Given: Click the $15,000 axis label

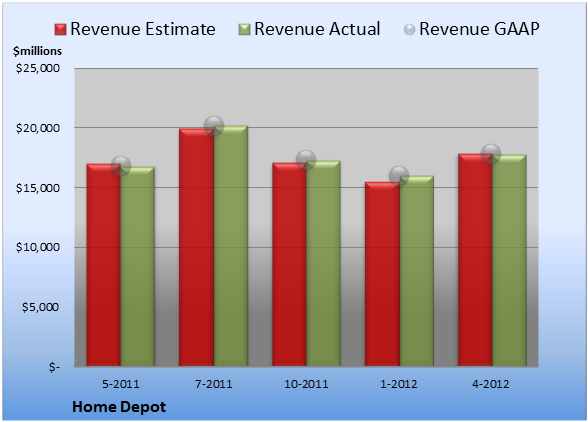Looking at the screenshot, I should (x=38, y=188).
